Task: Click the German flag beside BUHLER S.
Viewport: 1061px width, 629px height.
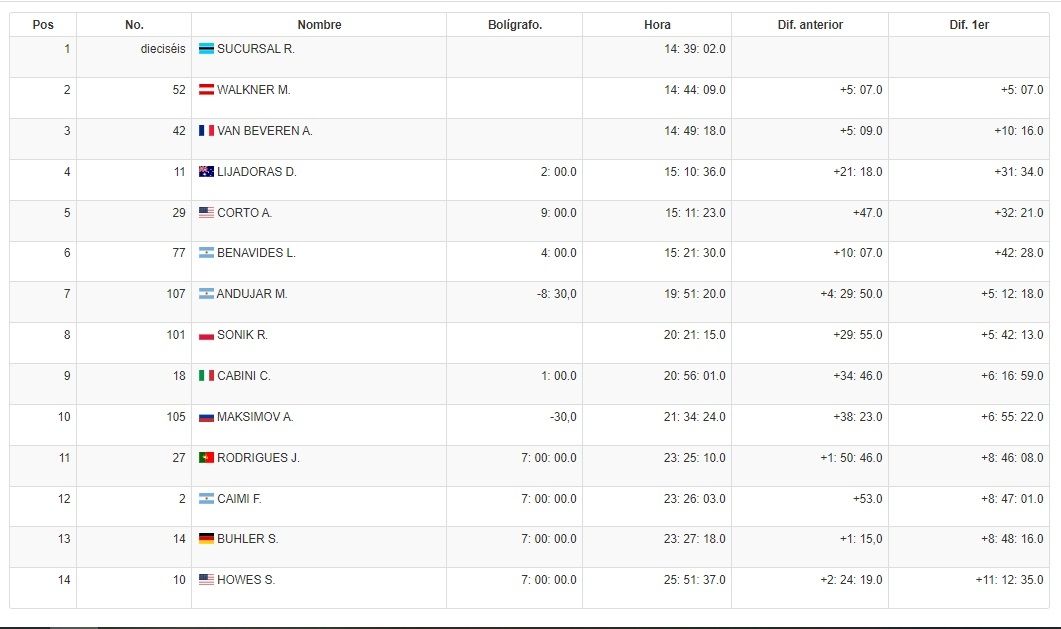Action: pyautogui.click(x=206, y=539)
